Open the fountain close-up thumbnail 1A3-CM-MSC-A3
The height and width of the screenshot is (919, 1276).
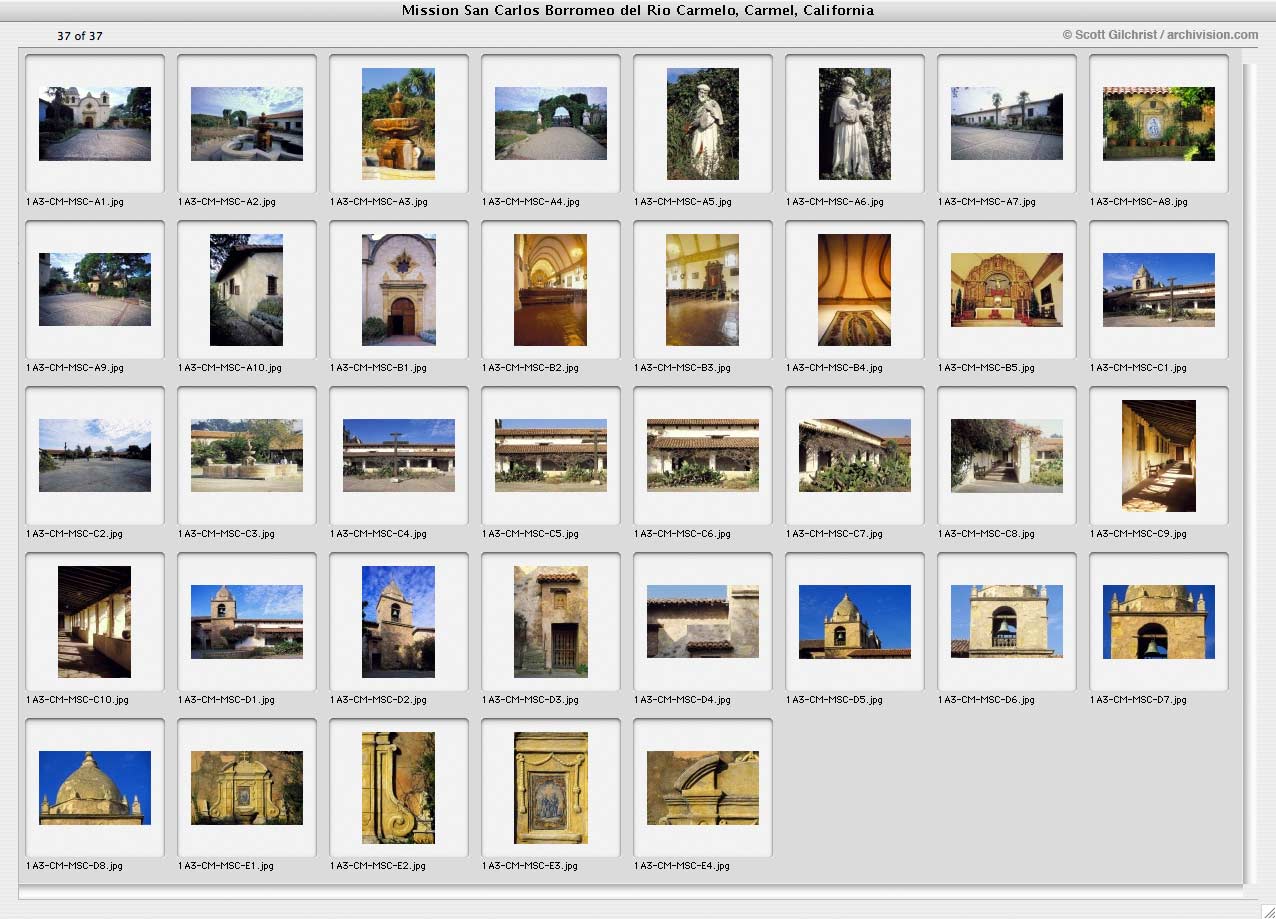click(x=399, y=124)
